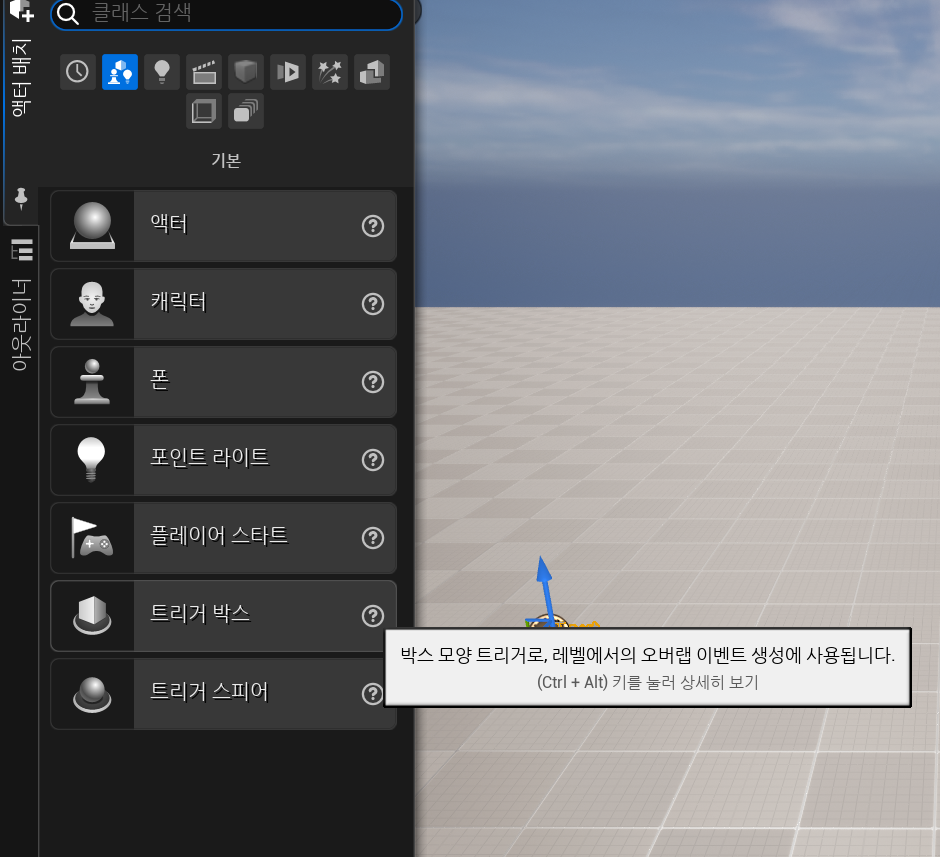The height and width of the screenshot is (857, 940).
Task: Select the Geometry stacked-blocks category icon
Action: (372, 72)
